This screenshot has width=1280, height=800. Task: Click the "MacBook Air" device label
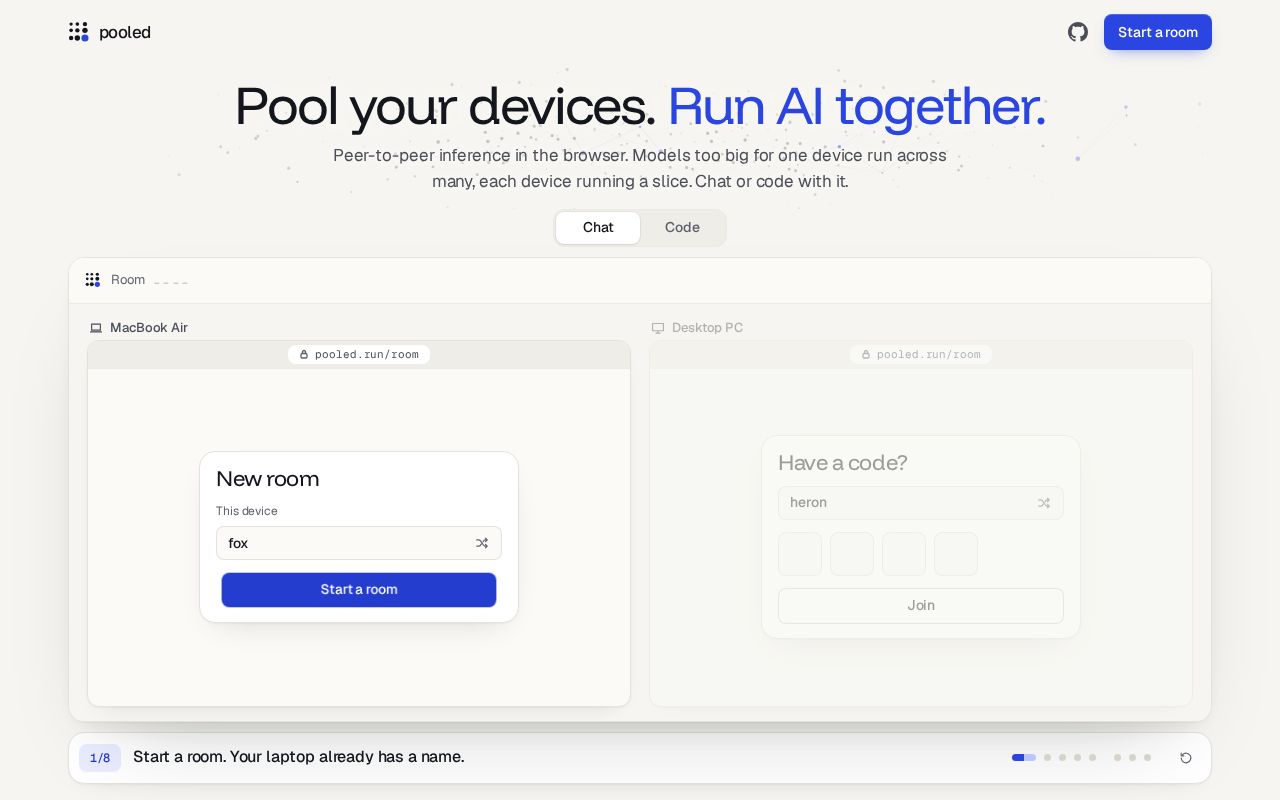tap(149, 328)
